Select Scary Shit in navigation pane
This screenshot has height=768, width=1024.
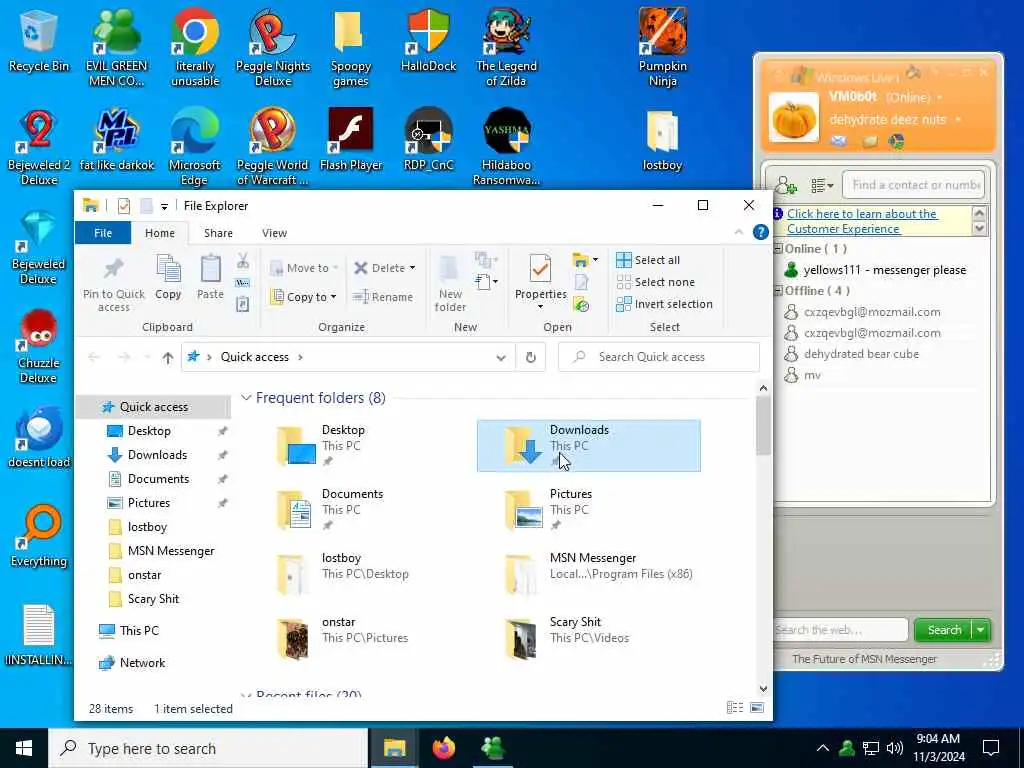153,599
